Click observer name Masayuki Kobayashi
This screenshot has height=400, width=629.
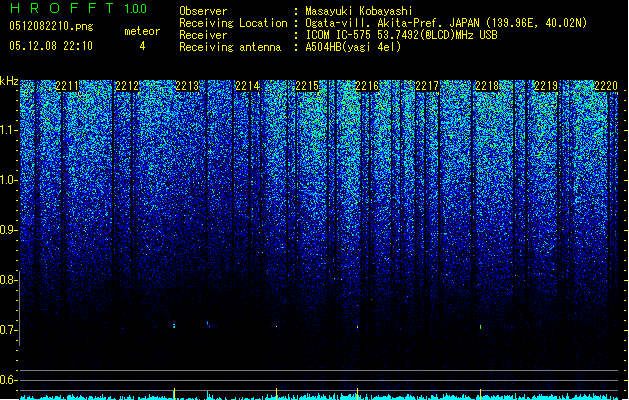click(359, 11)
